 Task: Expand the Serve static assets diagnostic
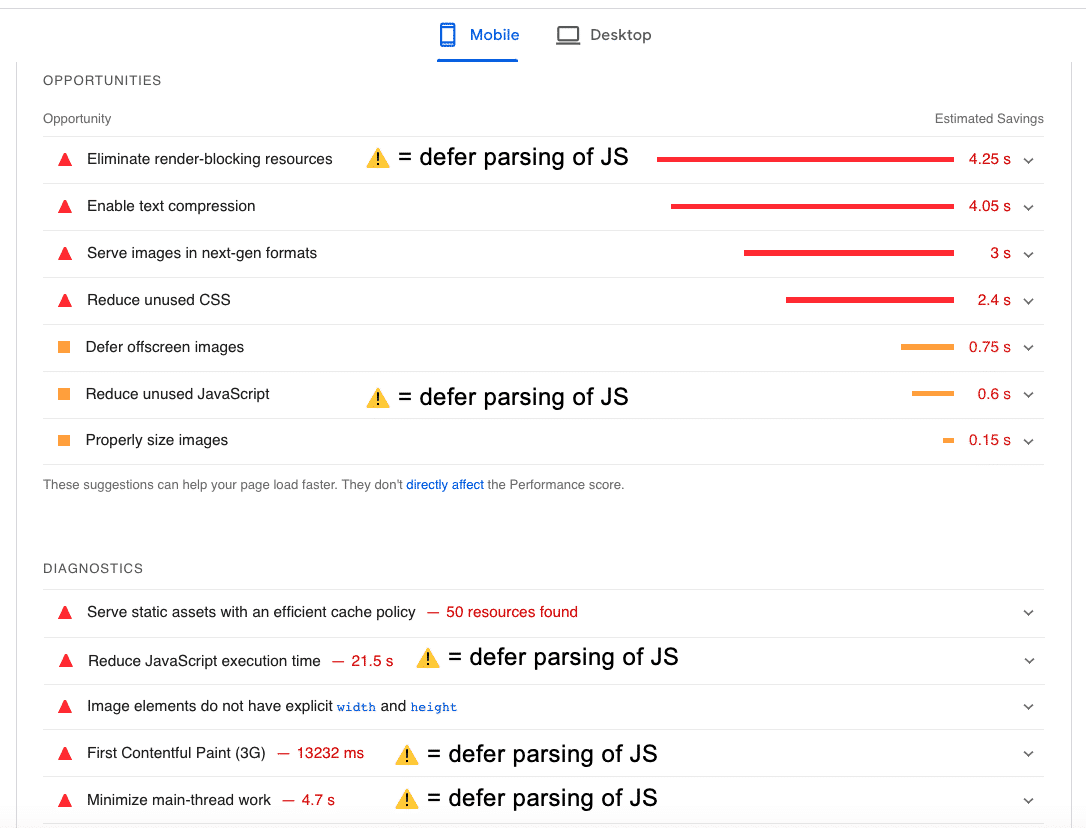[1029, 612]
